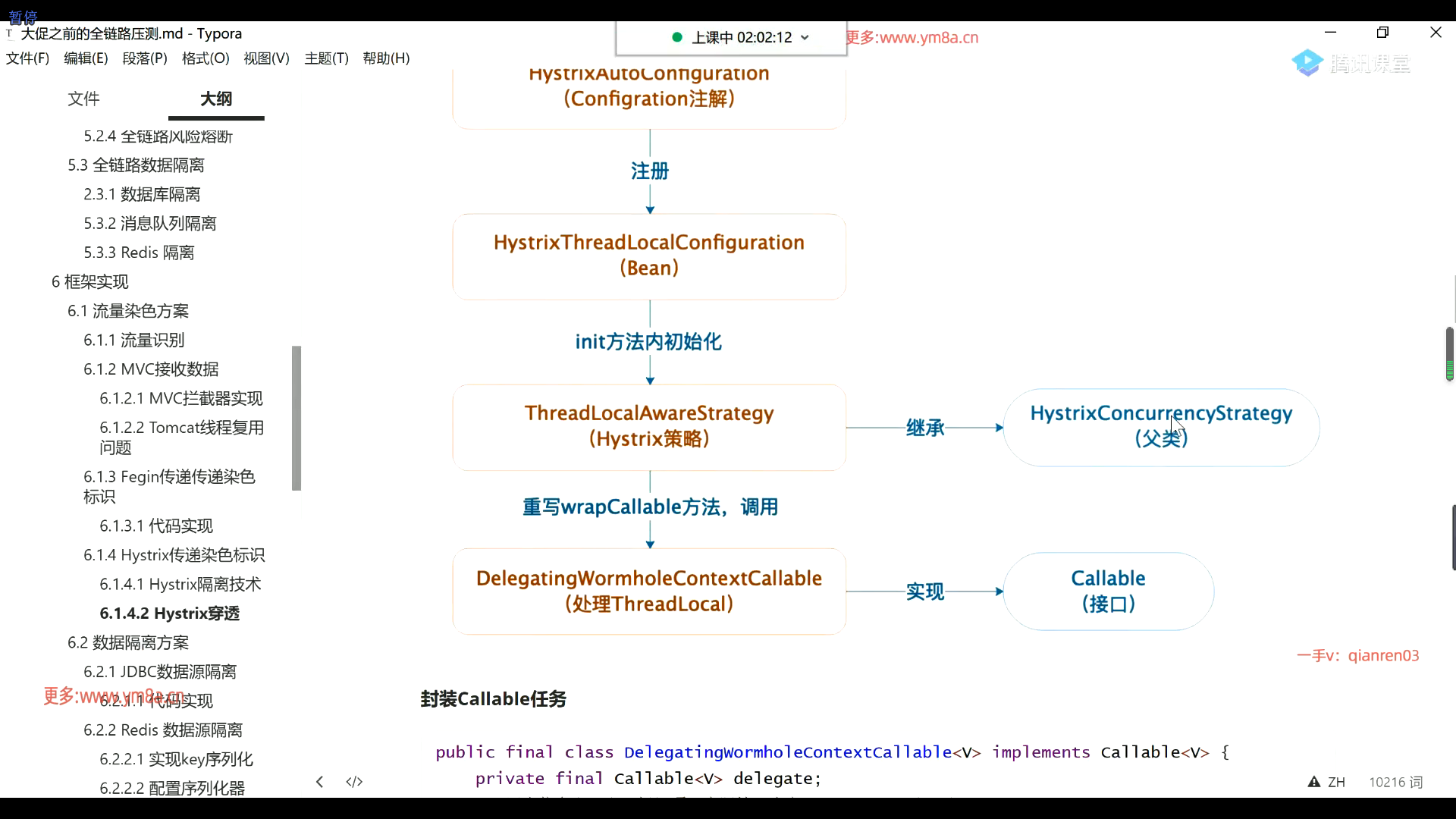
Task: Click the sidebar collapse arrow icon
Action: 319,782
